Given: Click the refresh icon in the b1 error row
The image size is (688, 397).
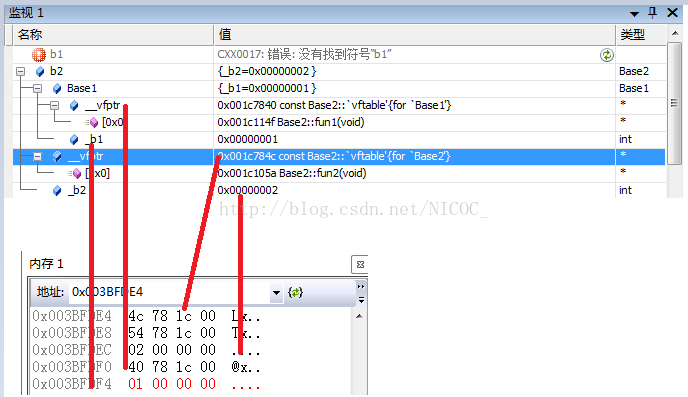Looking at the screenshot, I should [x=607, y=55].
